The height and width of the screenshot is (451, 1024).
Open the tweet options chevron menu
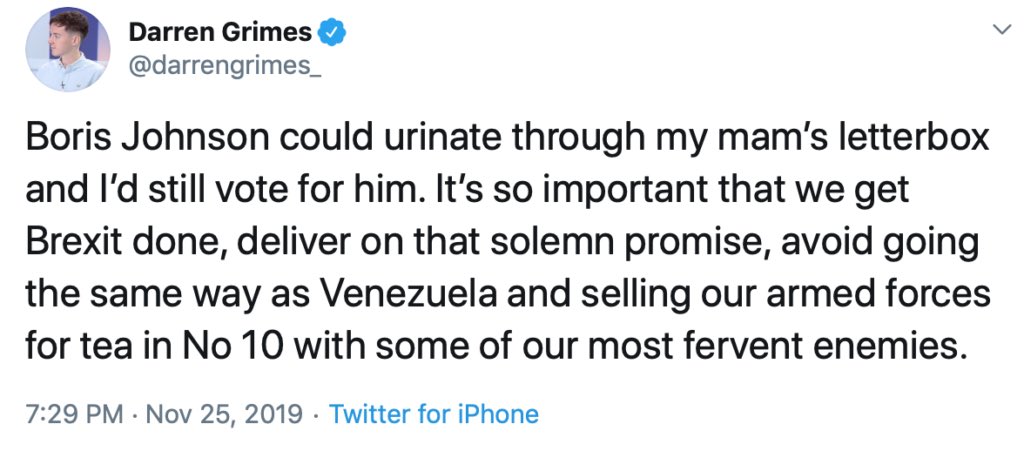[x=999, y=31]
